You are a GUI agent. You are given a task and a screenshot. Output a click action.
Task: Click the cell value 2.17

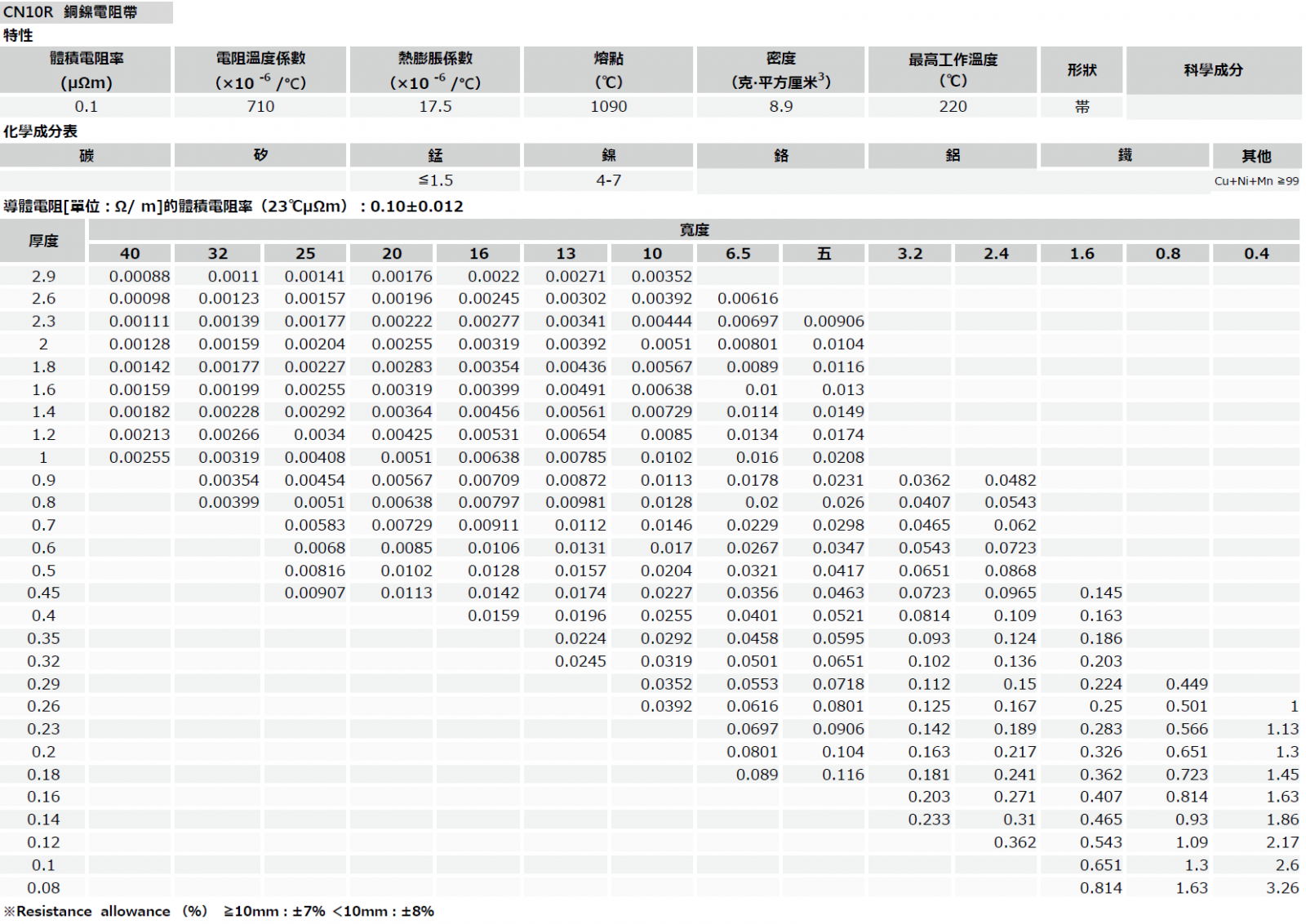1282,842
